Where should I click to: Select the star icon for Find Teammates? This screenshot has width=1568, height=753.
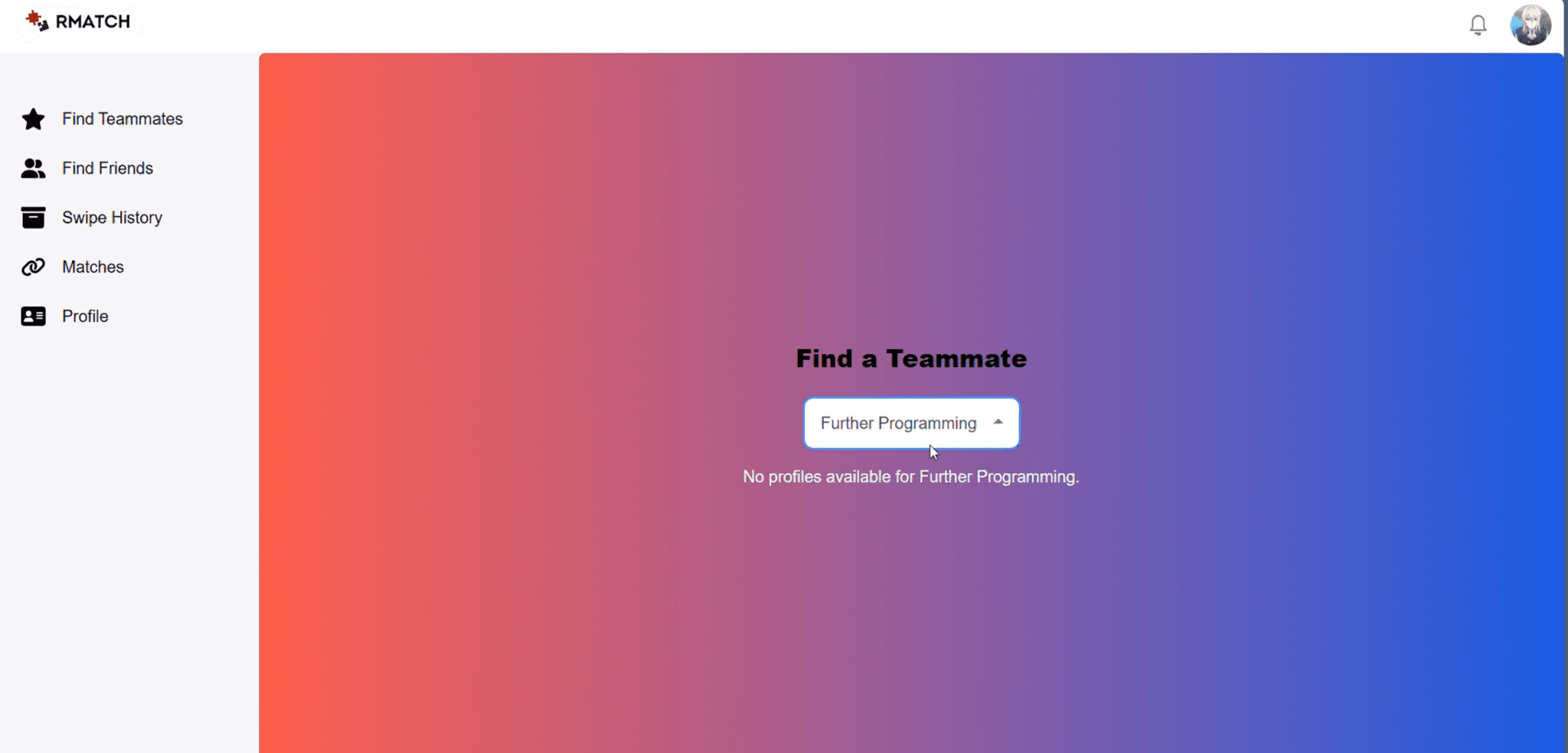coord(32,119)
